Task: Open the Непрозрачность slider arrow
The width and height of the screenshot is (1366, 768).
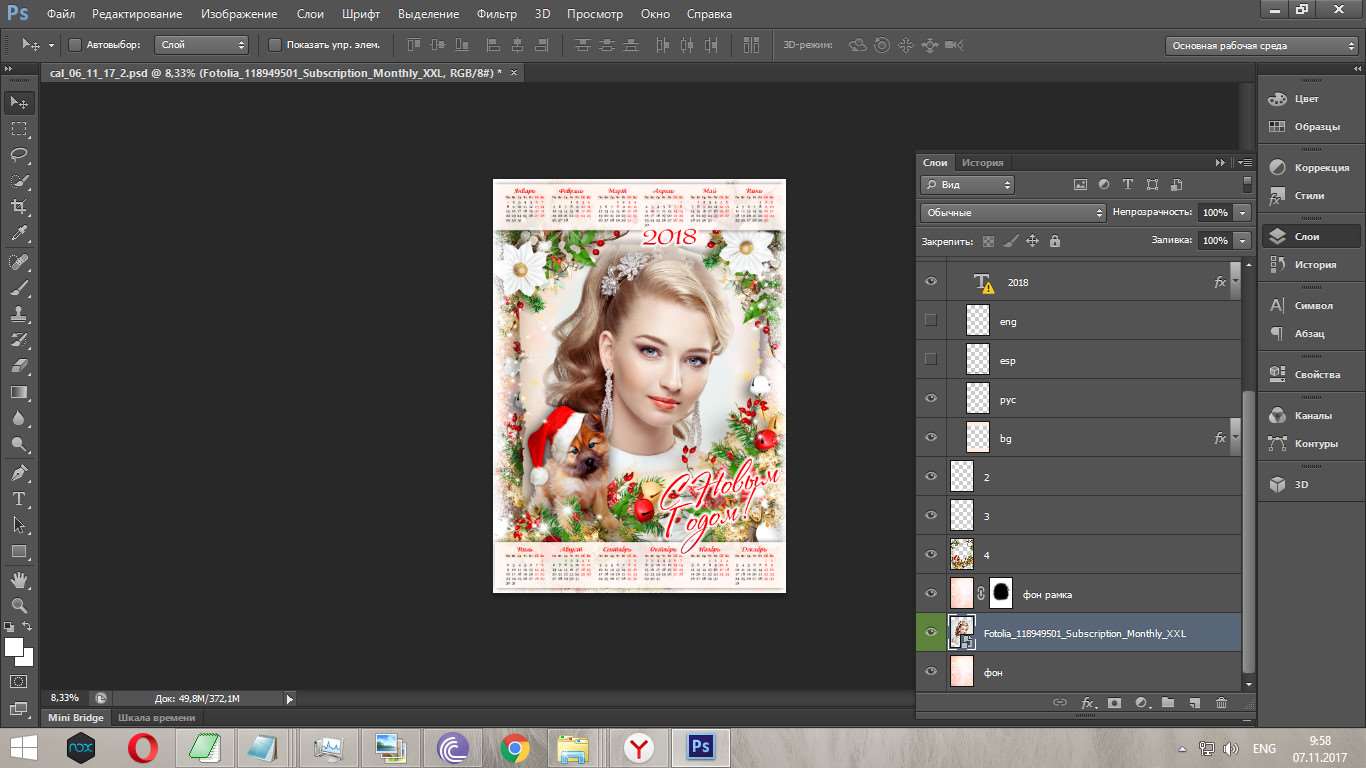Action: click(1242, 213)
